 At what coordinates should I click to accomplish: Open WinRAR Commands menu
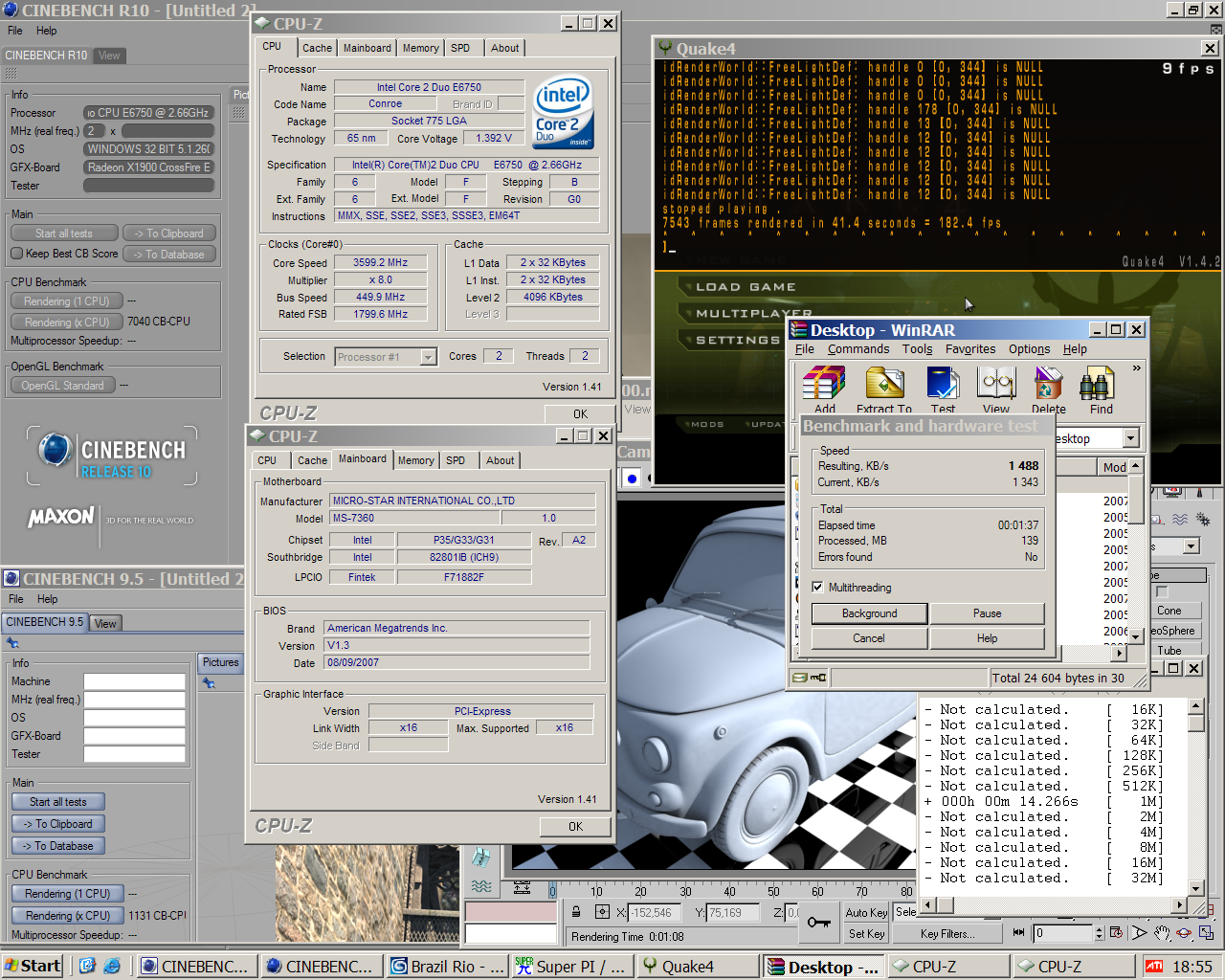coord(858,349)
